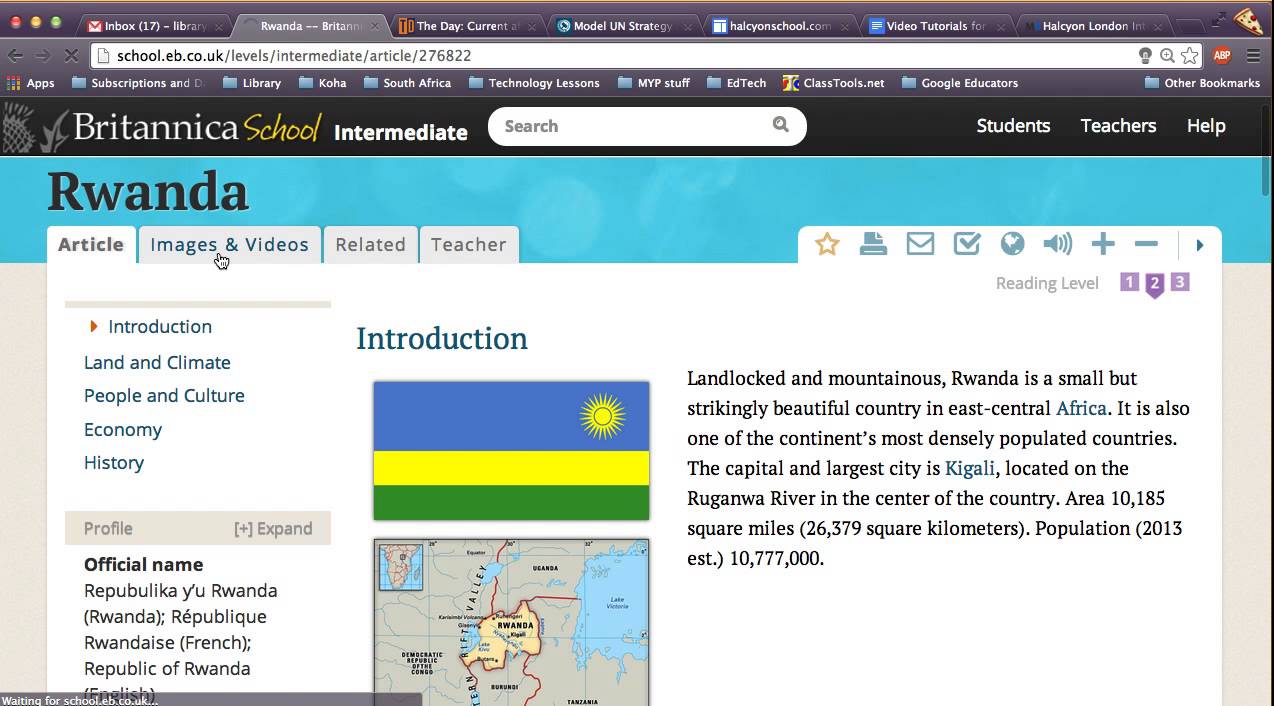Click the search magnifier icon

pyautogui.click(x=781, y=125)
